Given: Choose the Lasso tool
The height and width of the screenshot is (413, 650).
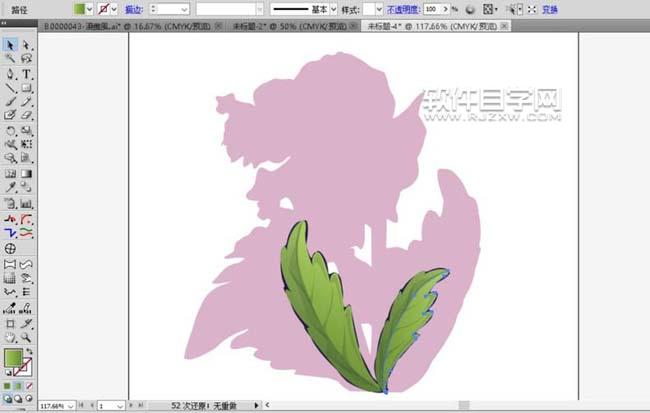Looking at the screenshot, I should point(27,58).
